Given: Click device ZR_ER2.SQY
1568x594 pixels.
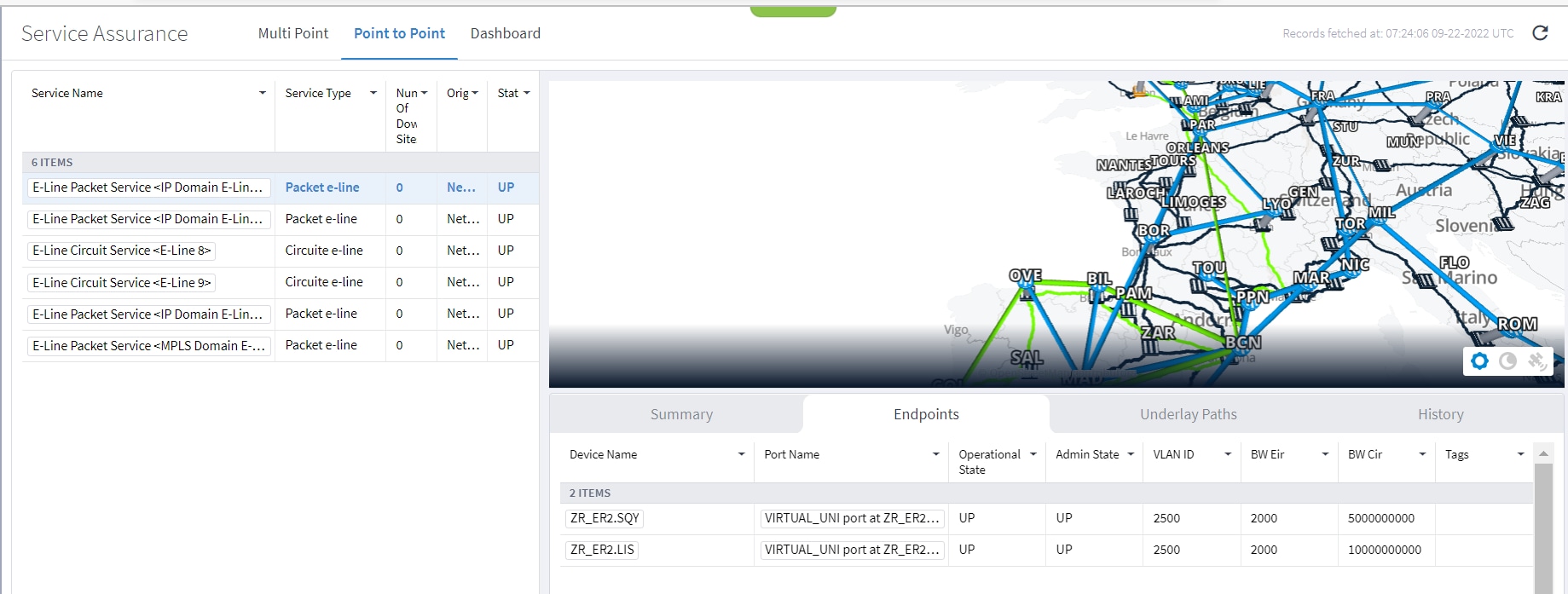Looking at the screenshot, I should coord(605,518).
